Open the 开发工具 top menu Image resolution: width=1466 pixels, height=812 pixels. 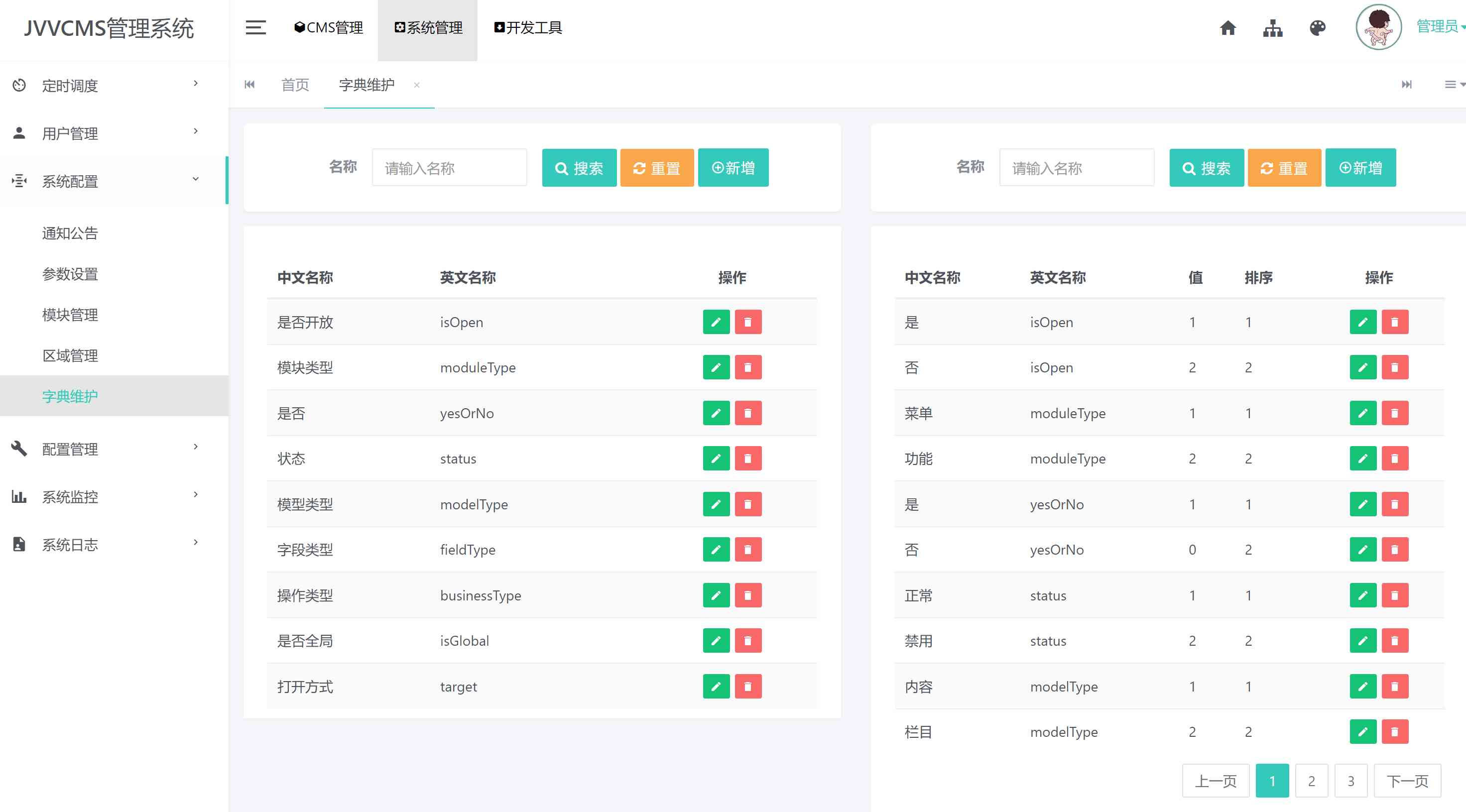(527, 27)
